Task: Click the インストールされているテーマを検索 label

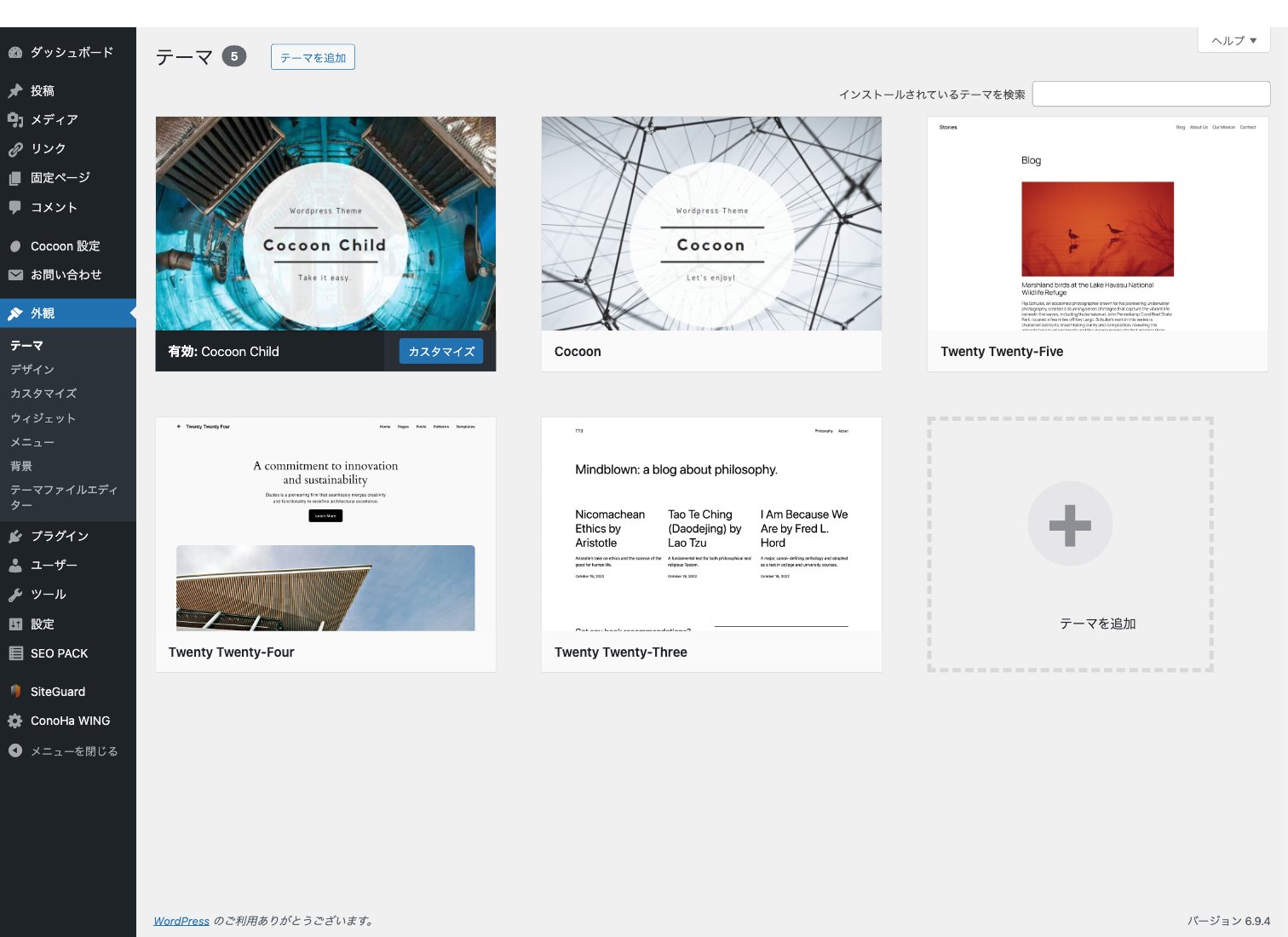Action: pos(932,95)
